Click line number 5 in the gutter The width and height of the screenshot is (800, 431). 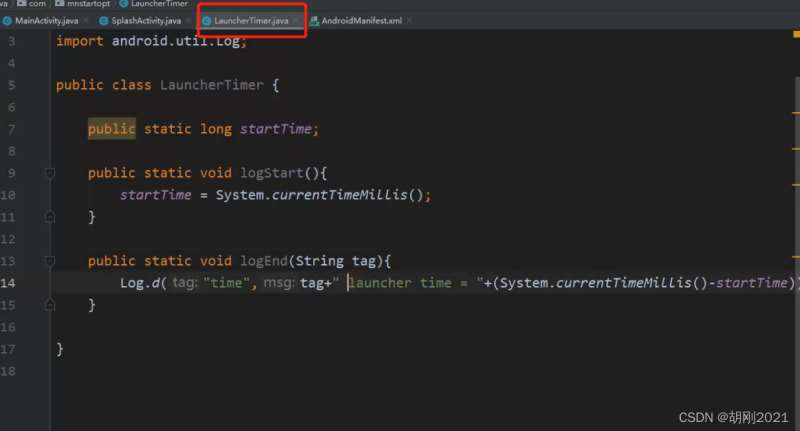[12, 85]
